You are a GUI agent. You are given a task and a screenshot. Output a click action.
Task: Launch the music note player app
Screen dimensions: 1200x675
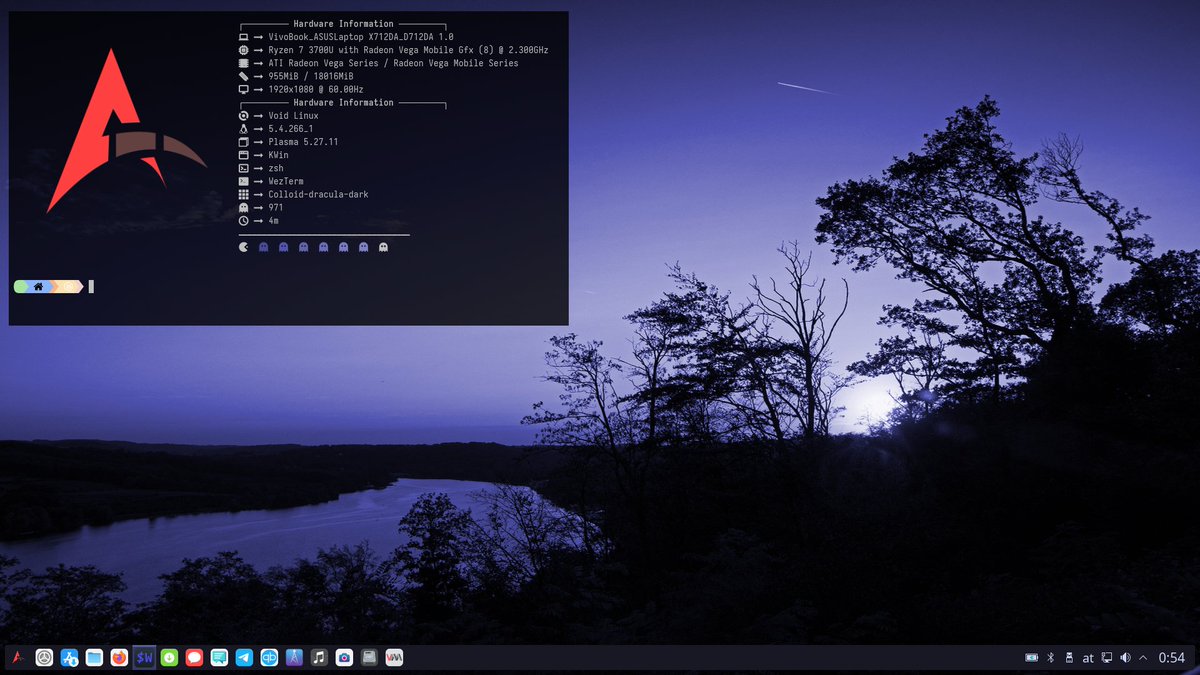319,657
